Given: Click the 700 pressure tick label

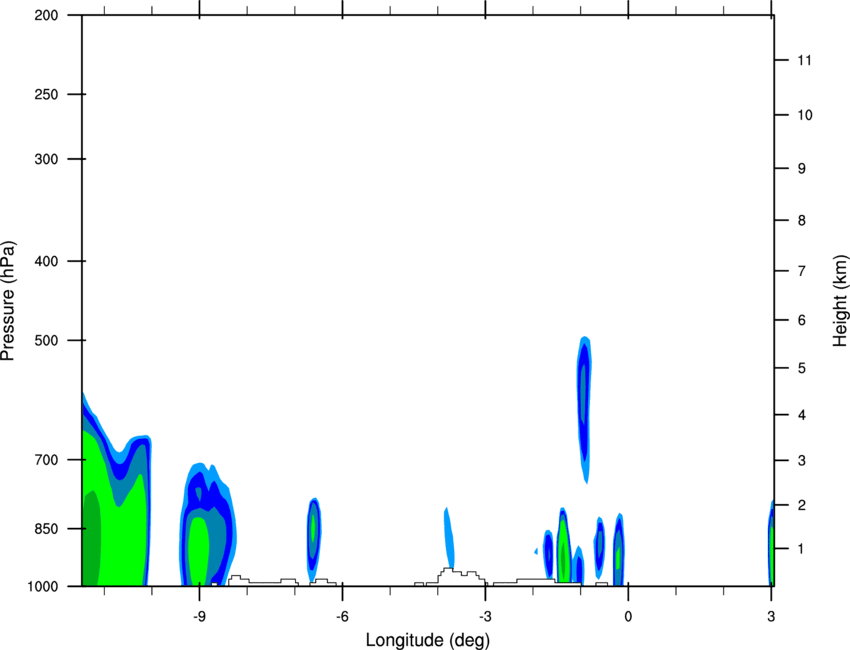Looking at the screenshot, I should [x=46, y=460].
